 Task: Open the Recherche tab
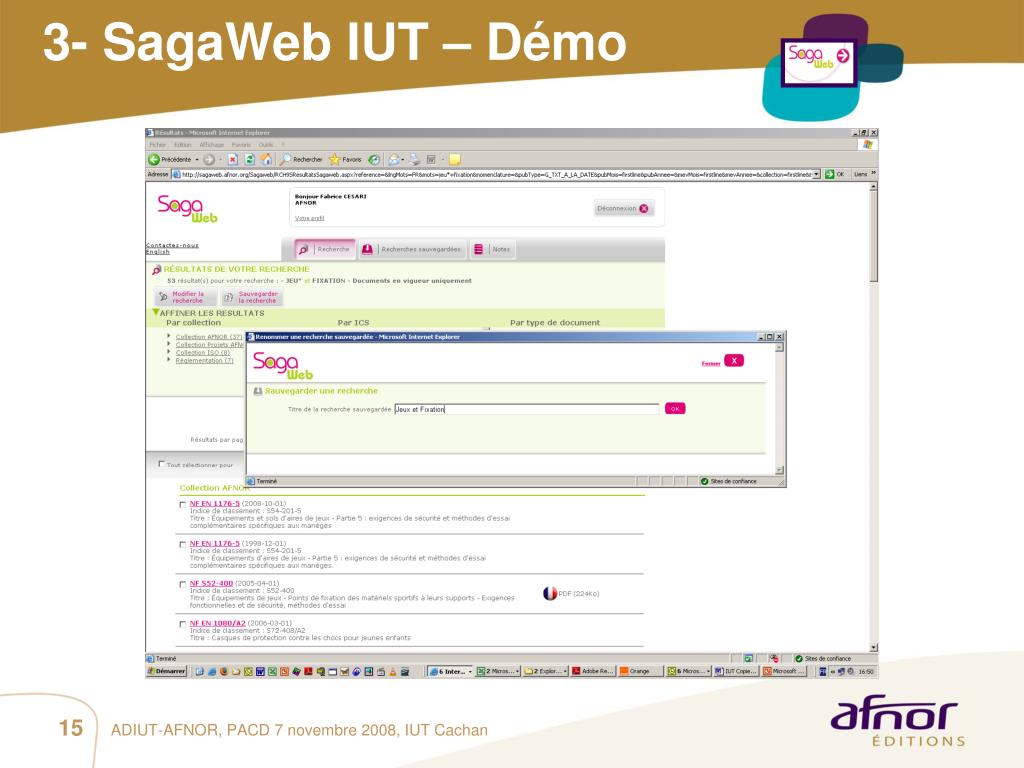pos(325,249)
